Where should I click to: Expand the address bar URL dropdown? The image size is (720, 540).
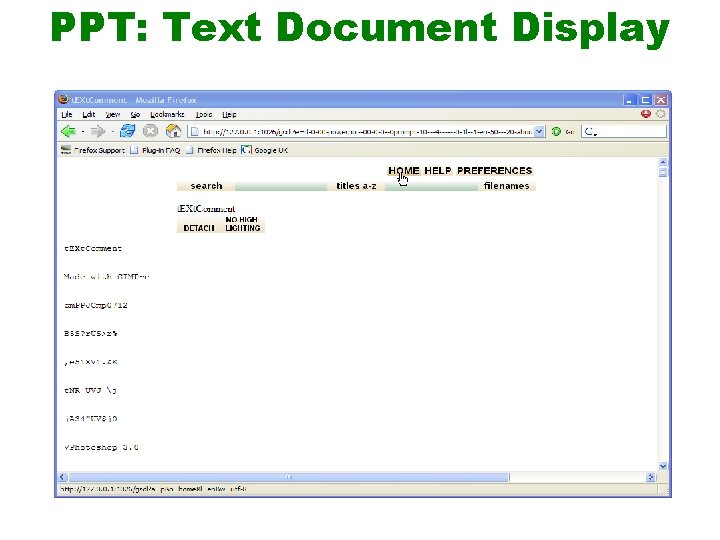coord(540,132)
